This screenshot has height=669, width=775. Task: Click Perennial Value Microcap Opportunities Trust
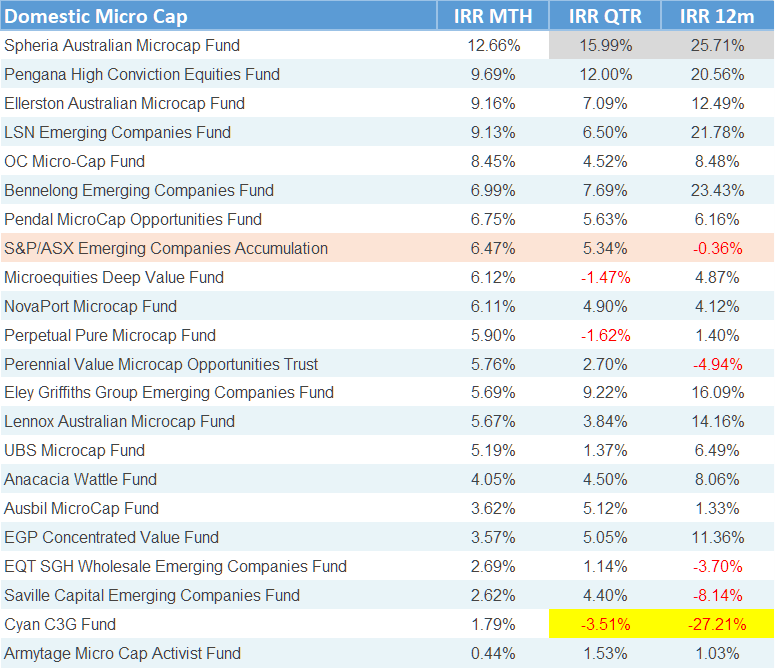click(x=161, y=364)
